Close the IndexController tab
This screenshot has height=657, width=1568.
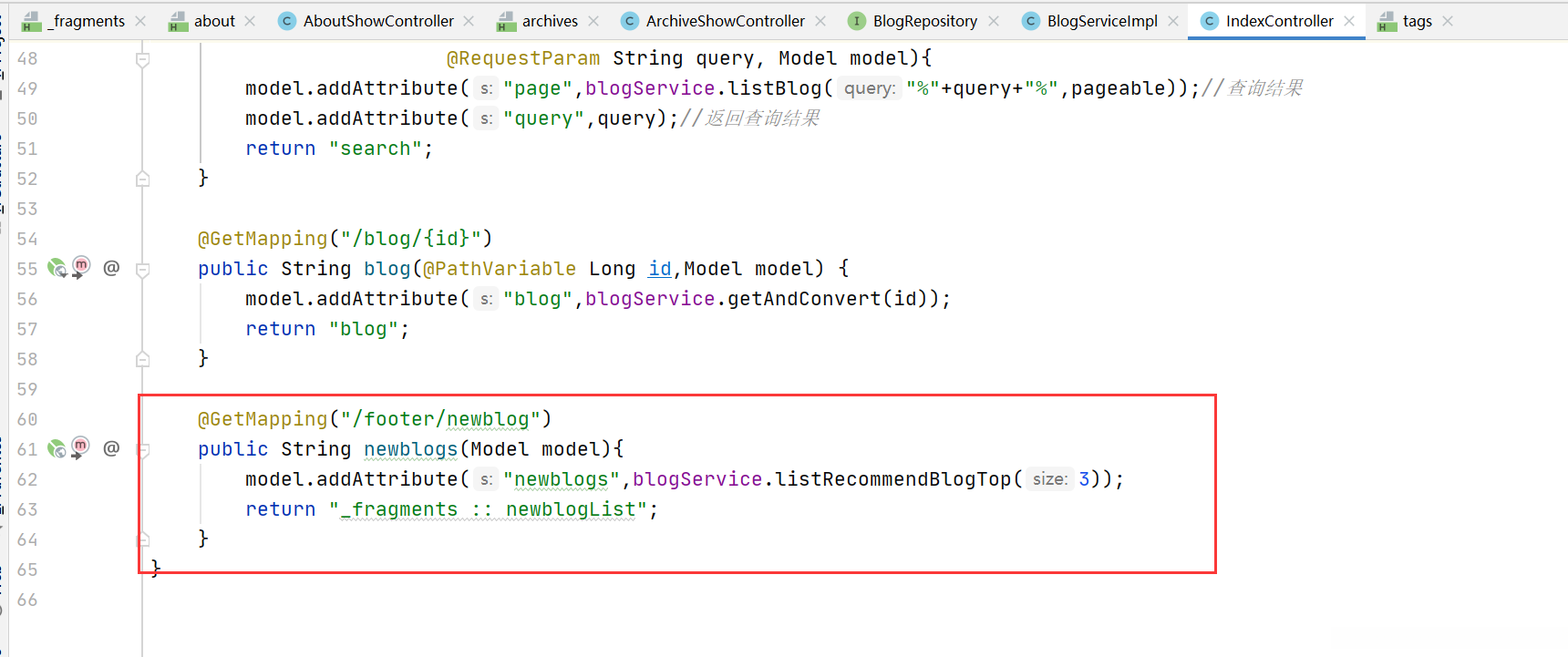(x=1349, y=21)
